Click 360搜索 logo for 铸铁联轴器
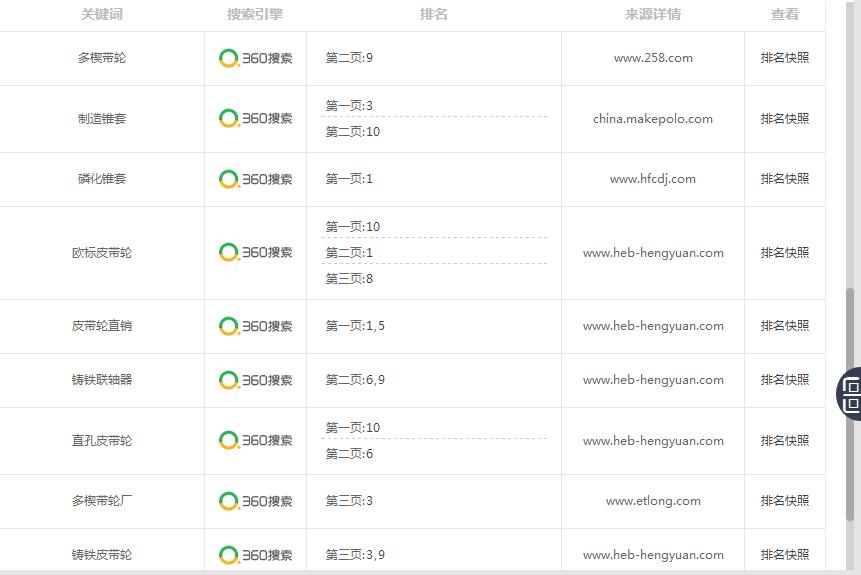This screenshot has width=861, height=575. click(255, 380)
